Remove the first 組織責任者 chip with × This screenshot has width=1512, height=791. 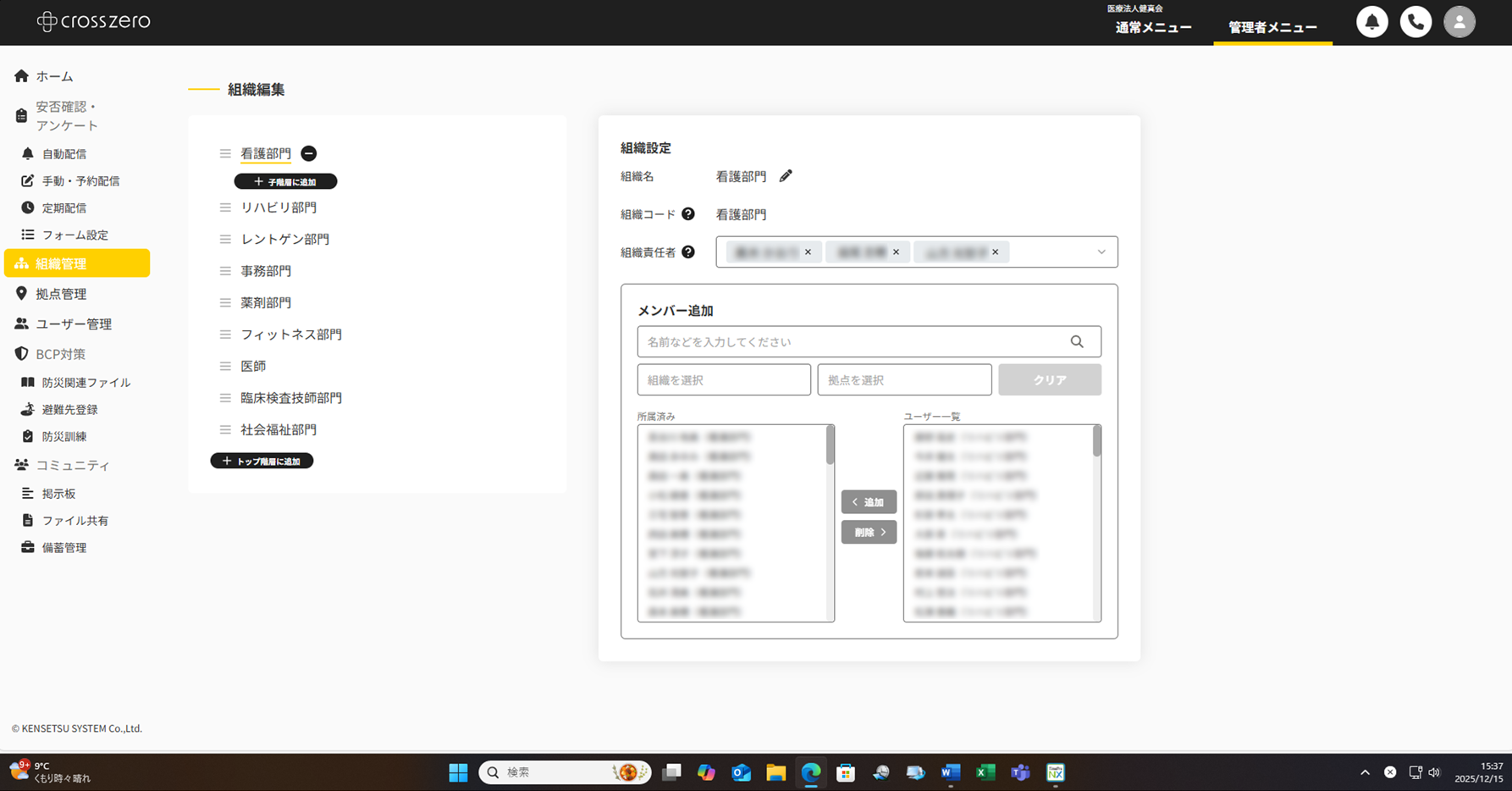808,252
